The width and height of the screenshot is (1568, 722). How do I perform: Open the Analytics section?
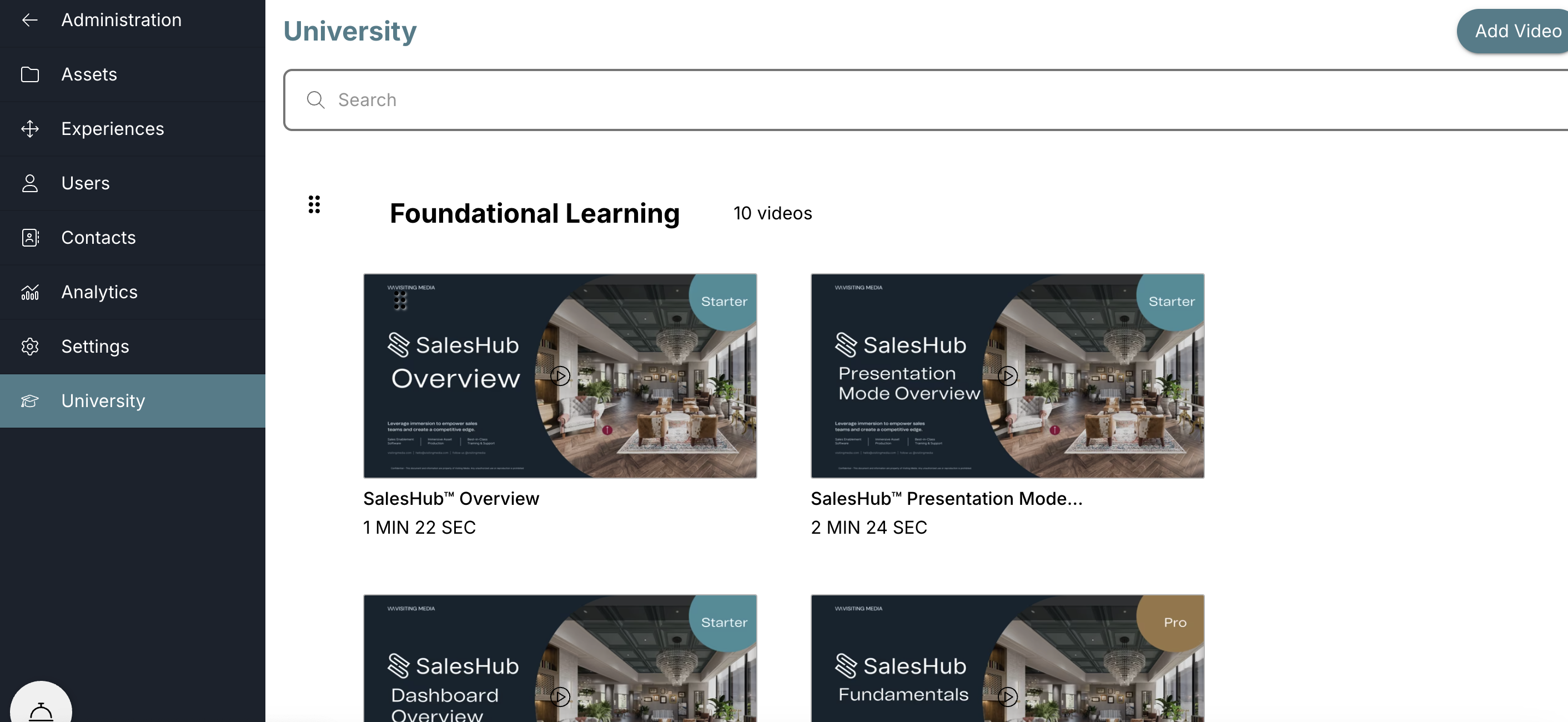[x=133, y=292]
